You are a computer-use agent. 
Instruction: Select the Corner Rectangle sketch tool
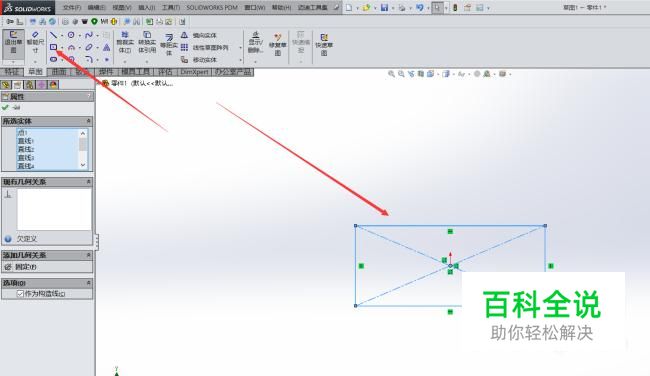click(x=53, y=47)
